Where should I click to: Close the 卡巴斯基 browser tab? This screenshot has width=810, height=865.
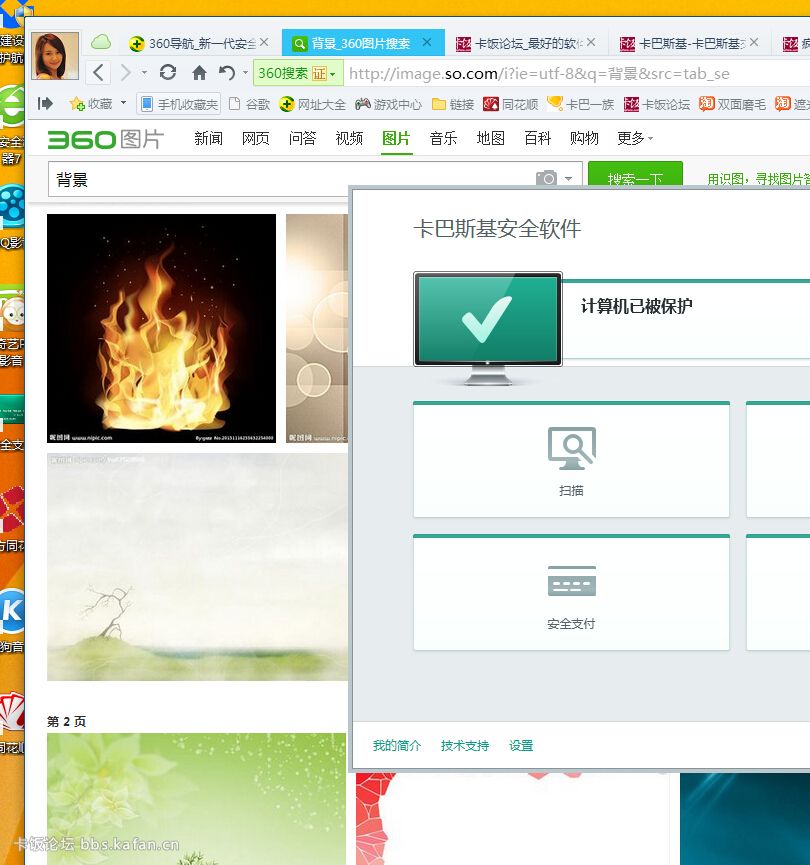point(754,42)
